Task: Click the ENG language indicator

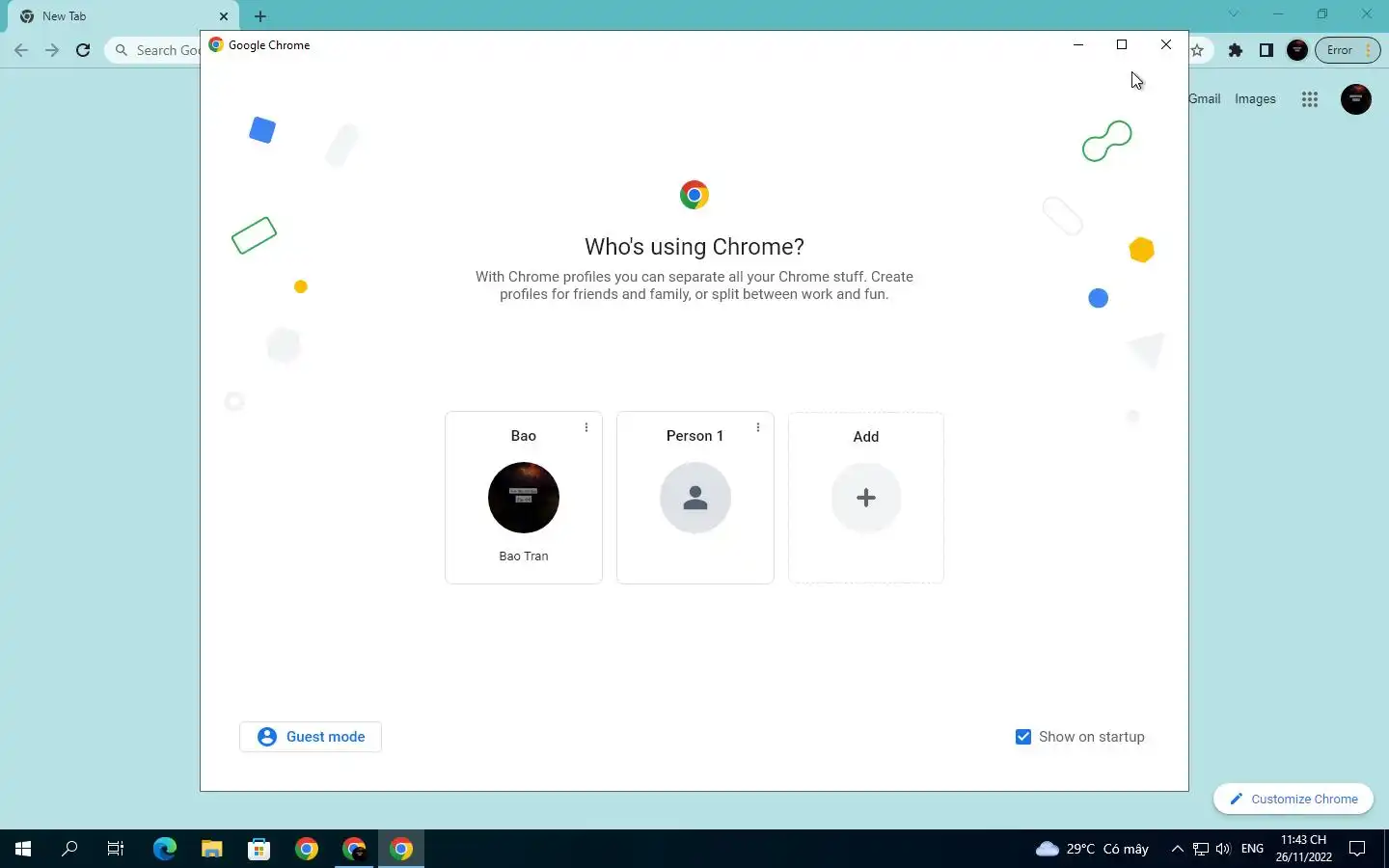Action: pos(1252,849)
